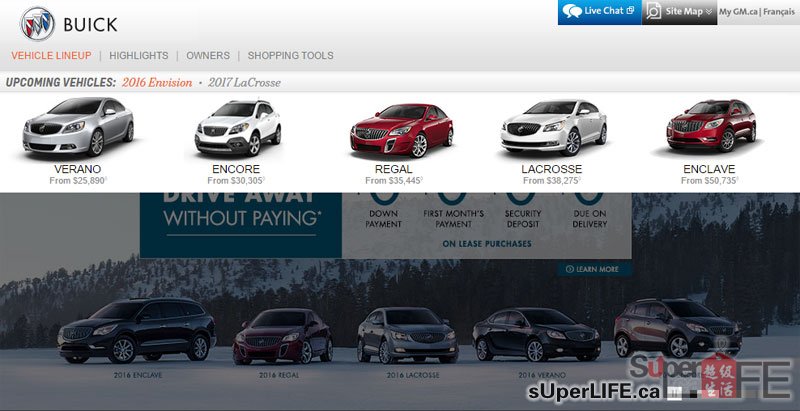Click the Learn More banner button

pos(594,269)
